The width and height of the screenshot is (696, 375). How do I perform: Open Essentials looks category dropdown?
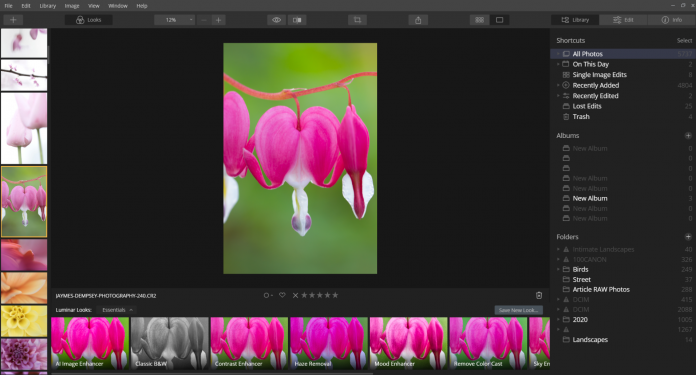(x=117, y=310)
